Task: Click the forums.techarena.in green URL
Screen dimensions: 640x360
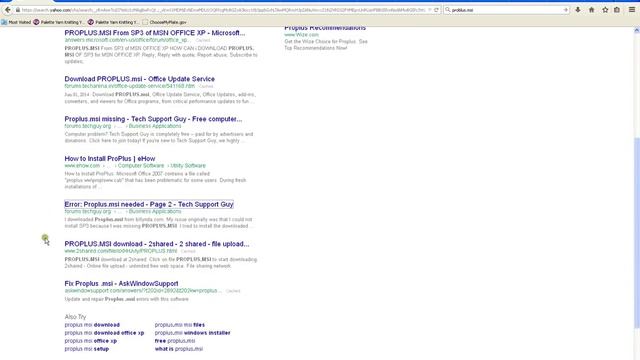Action: tap(129, 86)
